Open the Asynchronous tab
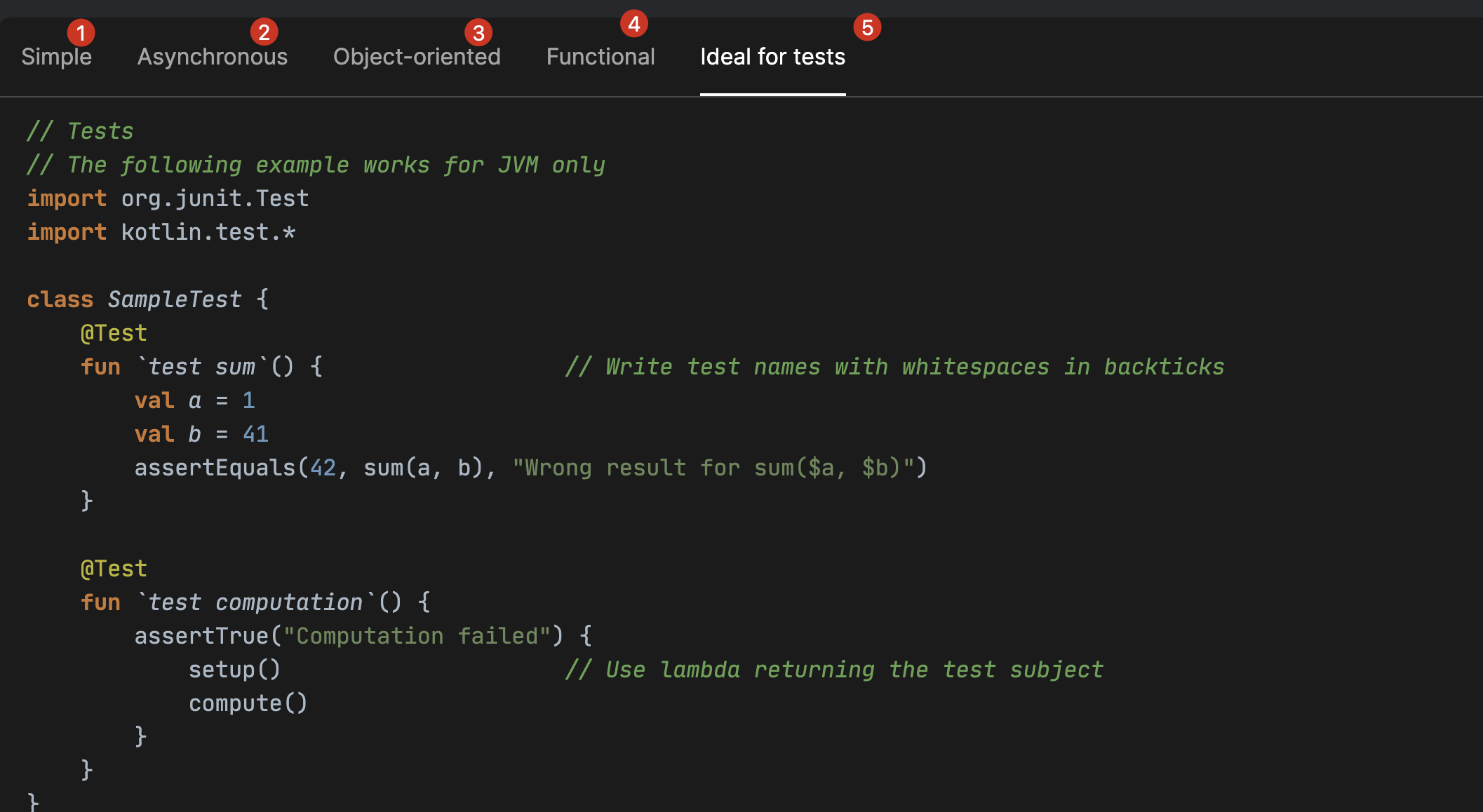The width and height of the screenshot is (1483, 812). (212, 57)
